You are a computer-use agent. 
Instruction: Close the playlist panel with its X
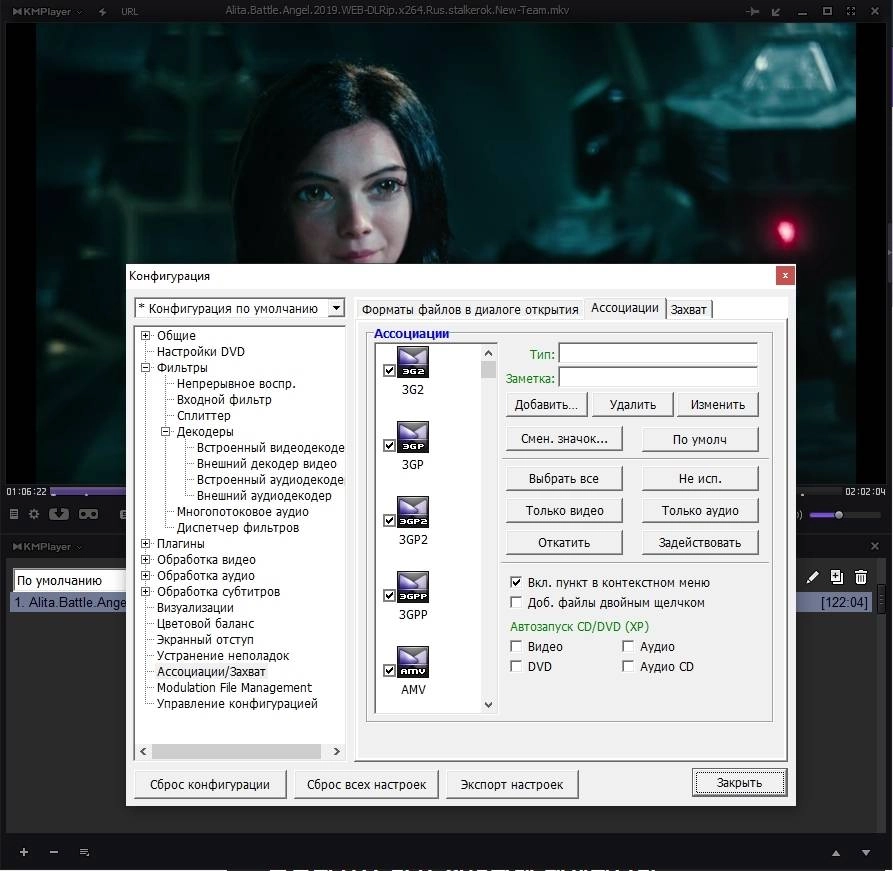tap(875, 546)
